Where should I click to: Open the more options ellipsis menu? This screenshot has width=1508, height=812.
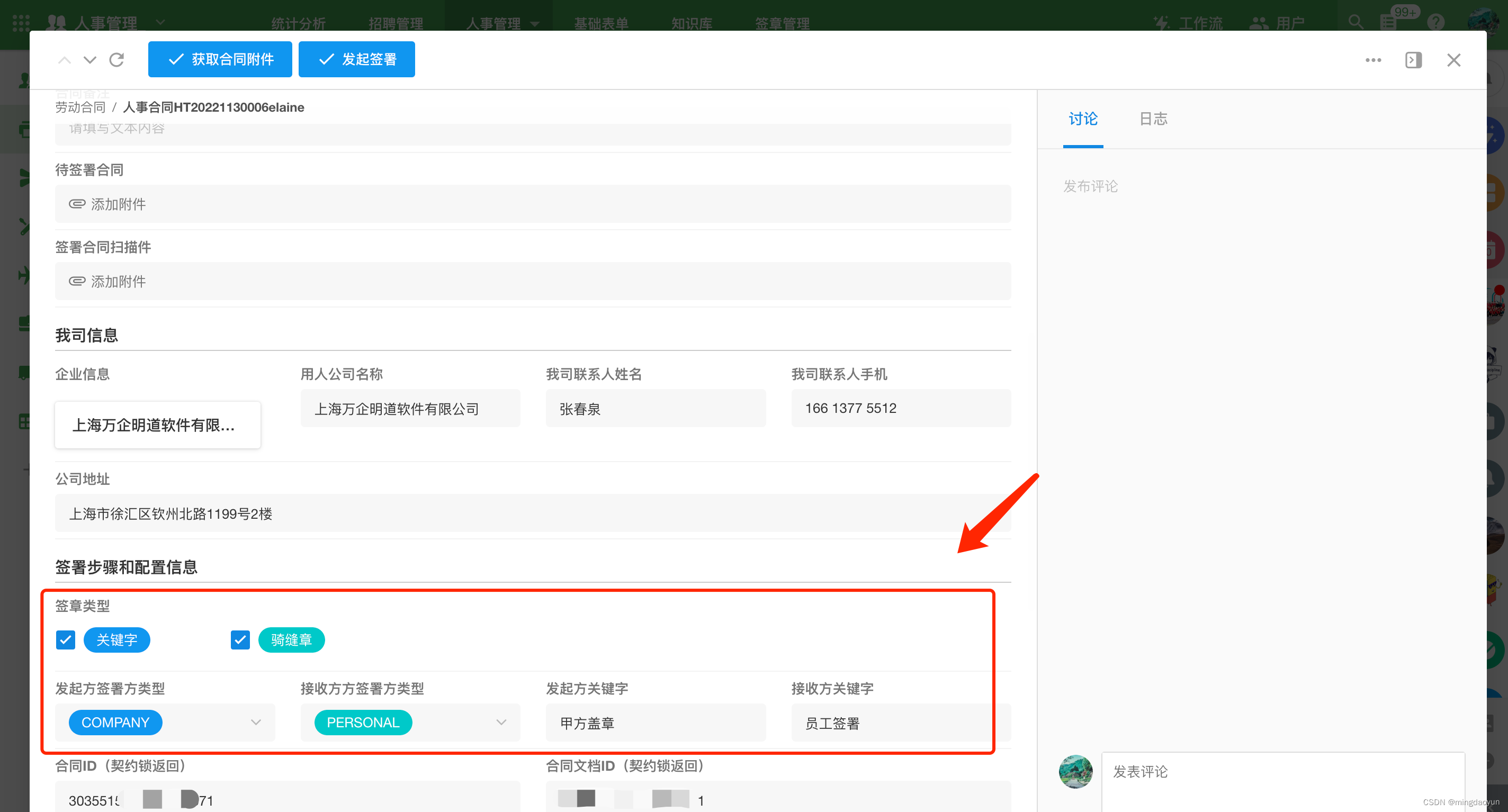coord(1373,60)
